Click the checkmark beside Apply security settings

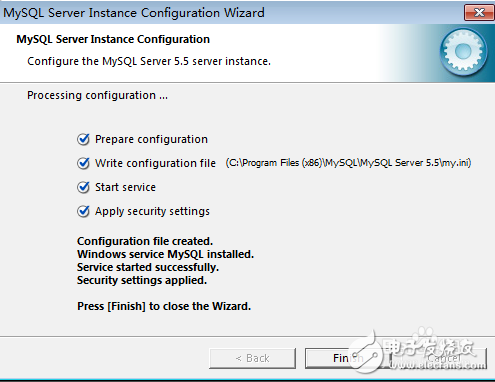[x=83, y=211]
